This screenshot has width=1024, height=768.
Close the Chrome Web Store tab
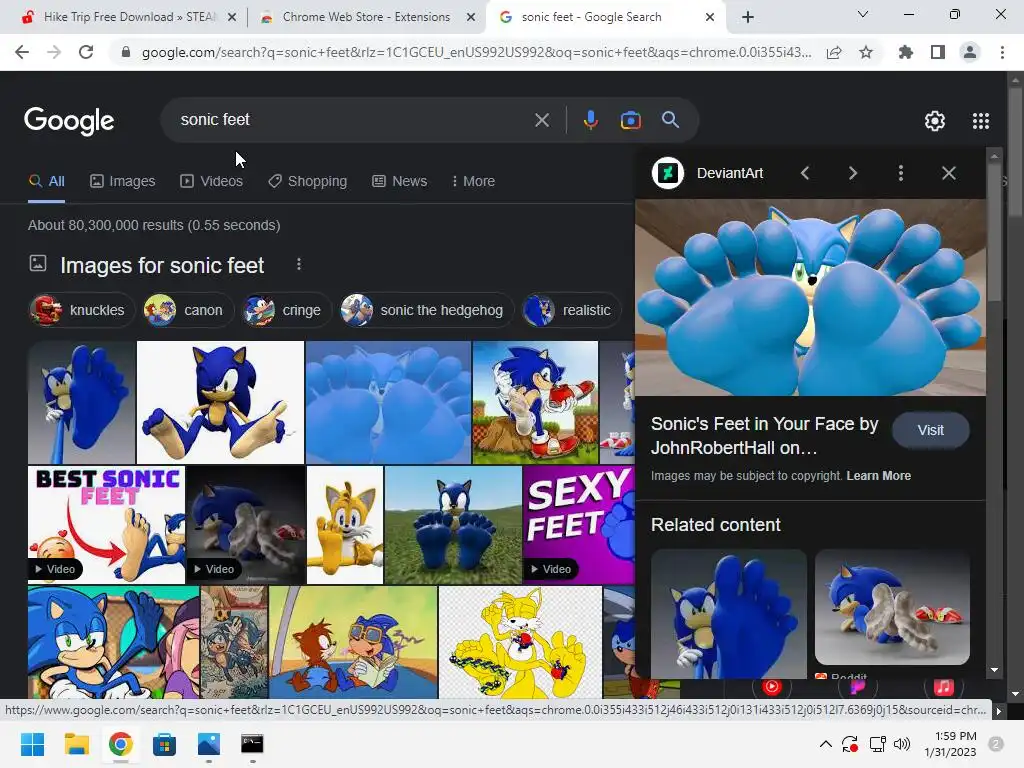(470, 17)
